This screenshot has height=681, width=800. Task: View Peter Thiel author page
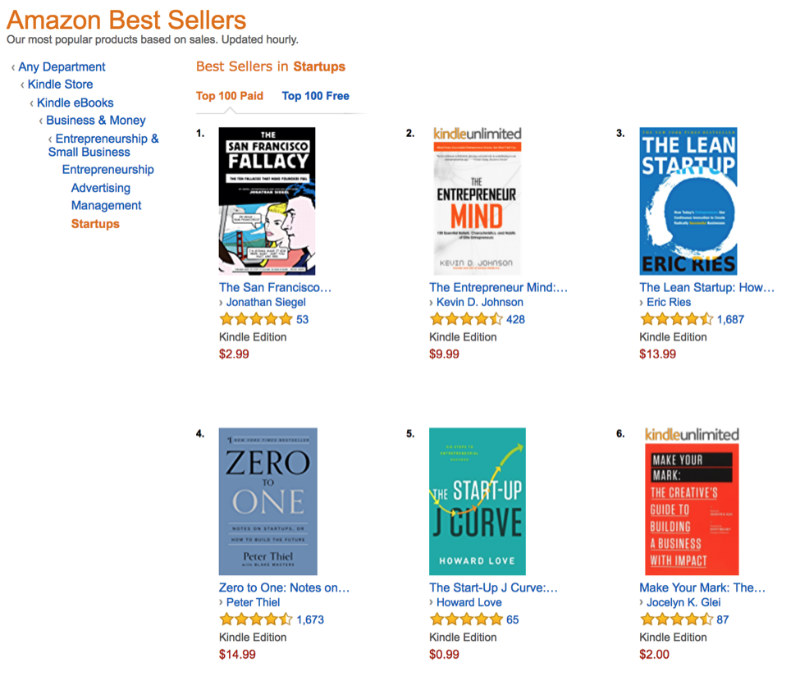[255, 603]
